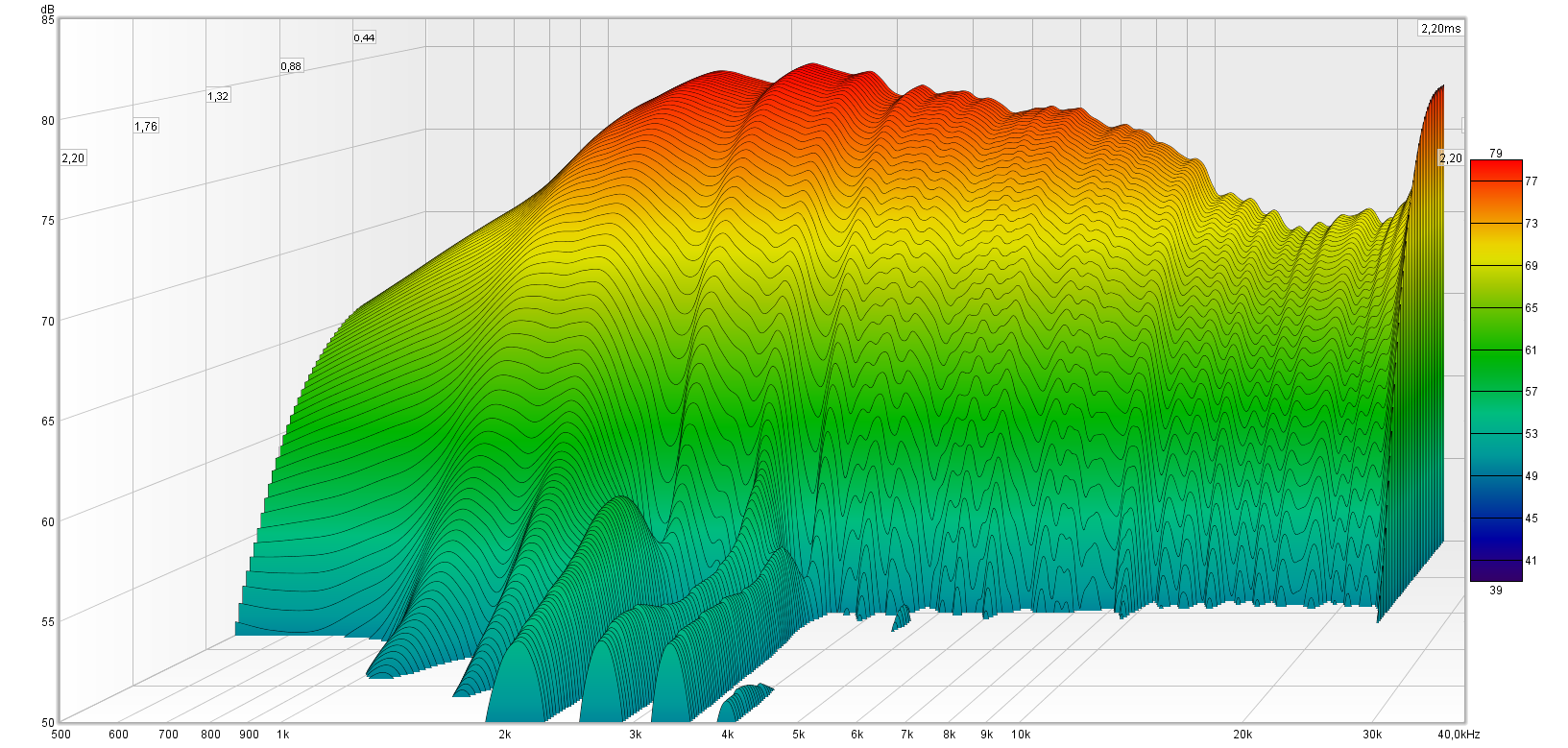This screenshot has width=1568, height=748.
Task: Click the dark blue band near 41 in legend
Action: point(1495,561)
